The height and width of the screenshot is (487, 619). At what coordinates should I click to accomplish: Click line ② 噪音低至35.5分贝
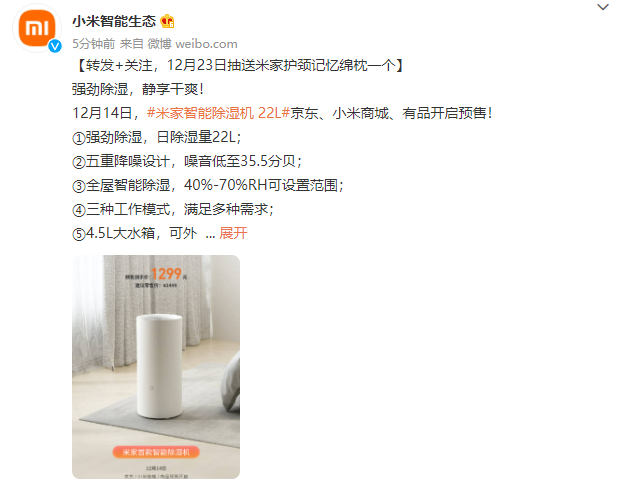(x=187, y=161)
